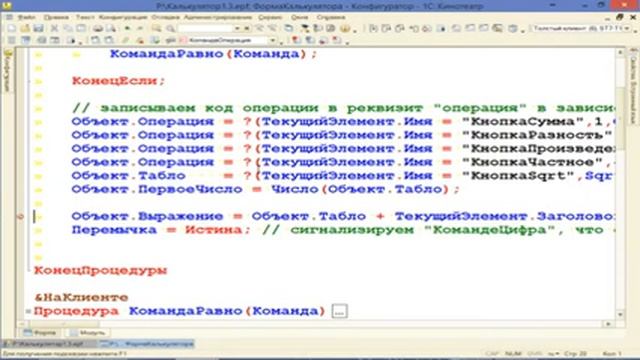Click the Find binoculars icon
Image resolution: width=640 pixels, height=360 pixels.
click(157, 28)
